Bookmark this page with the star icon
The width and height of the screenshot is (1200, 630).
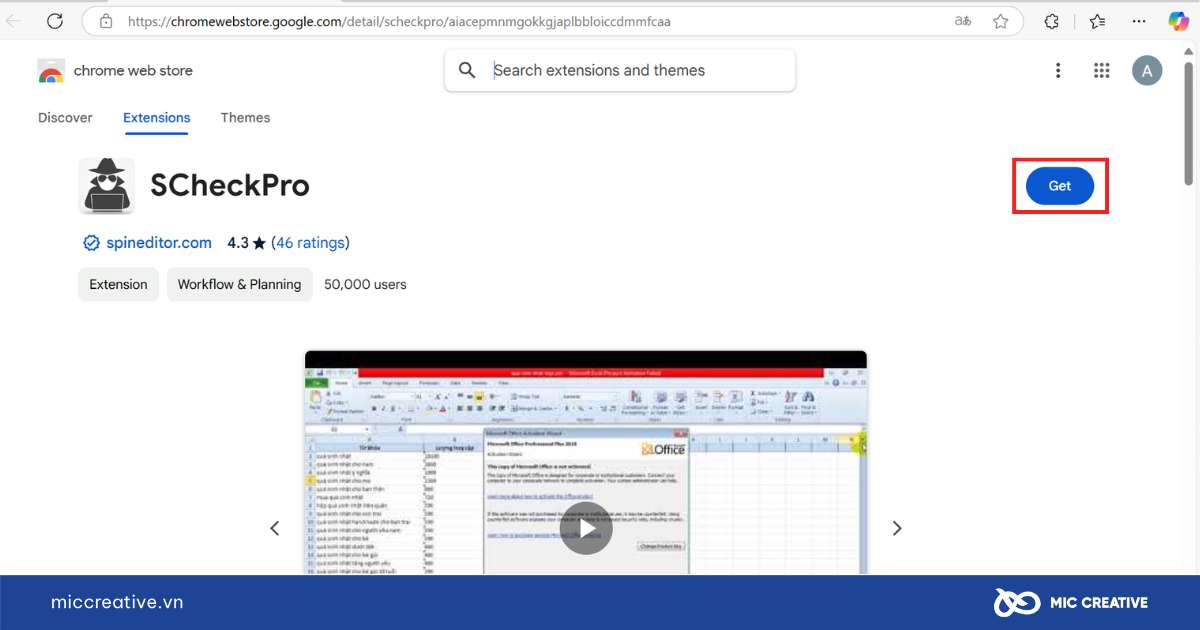coord(1001,21)
